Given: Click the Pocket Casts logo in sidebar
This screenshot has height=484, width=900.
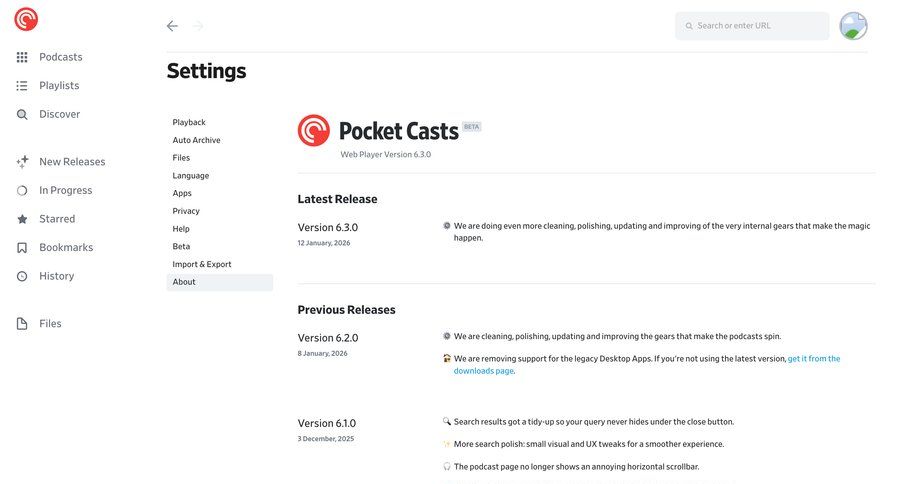Looking at the screenshot, I should coord(26,19).
